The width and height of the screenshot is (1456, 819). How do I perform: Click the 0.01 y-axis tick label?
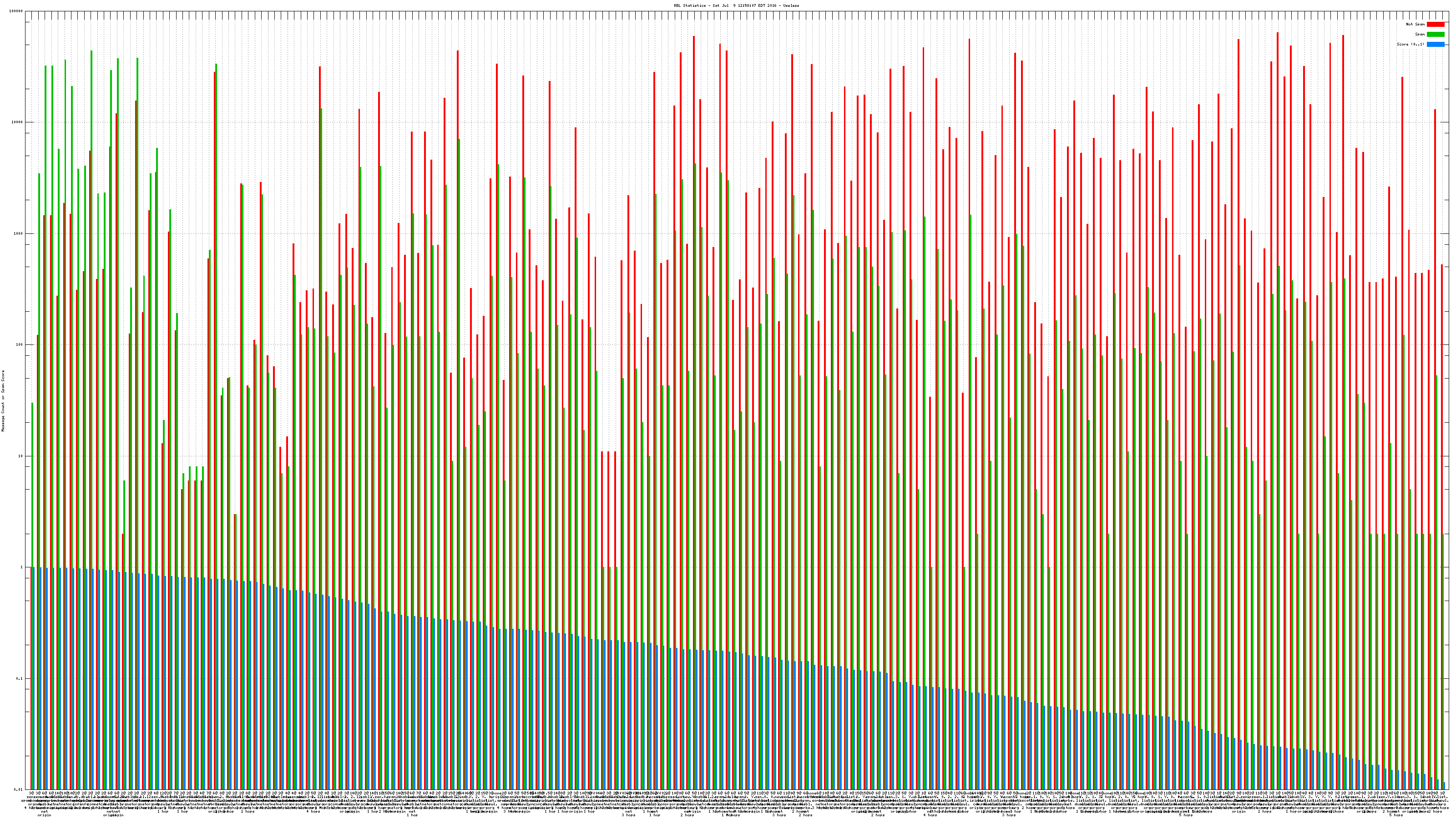tap(19, 789)
